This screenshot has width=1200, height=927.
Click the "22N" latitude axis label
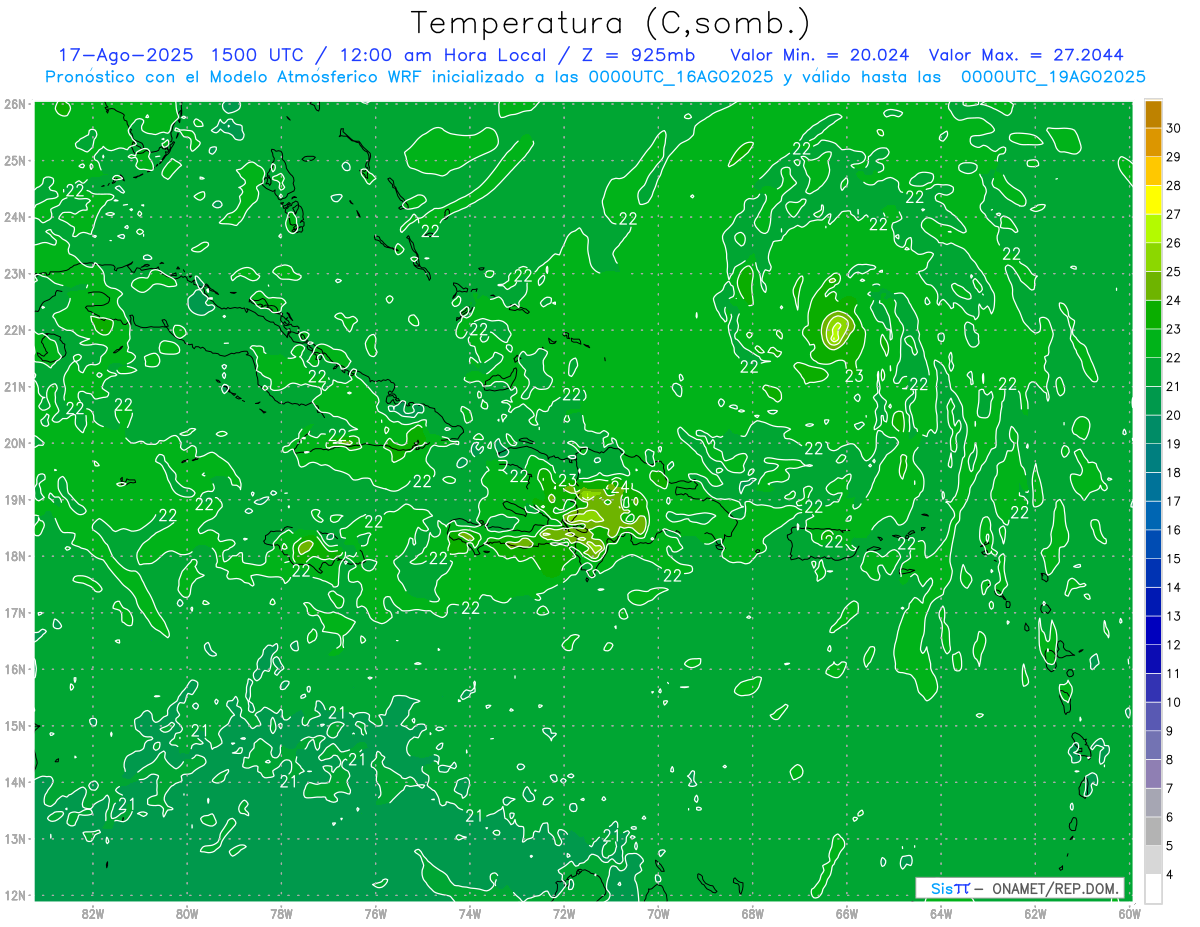pos(15,330)
